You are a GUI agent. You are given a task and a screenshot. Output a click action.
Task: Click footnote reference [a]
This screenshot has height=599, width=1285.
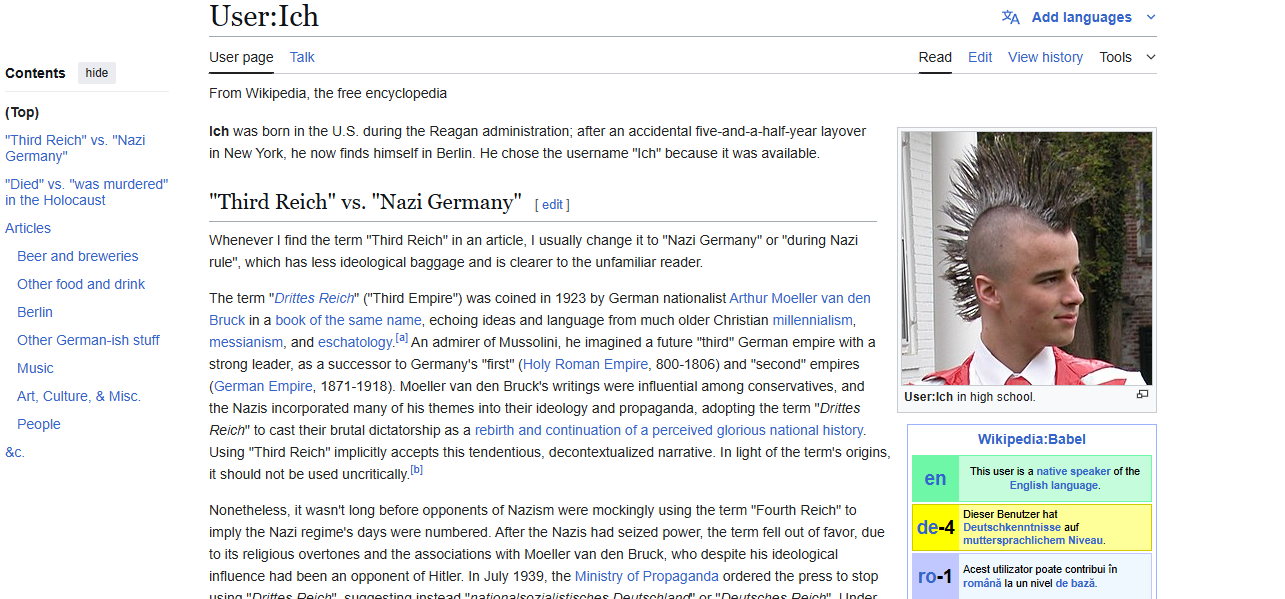coord(401,338)
